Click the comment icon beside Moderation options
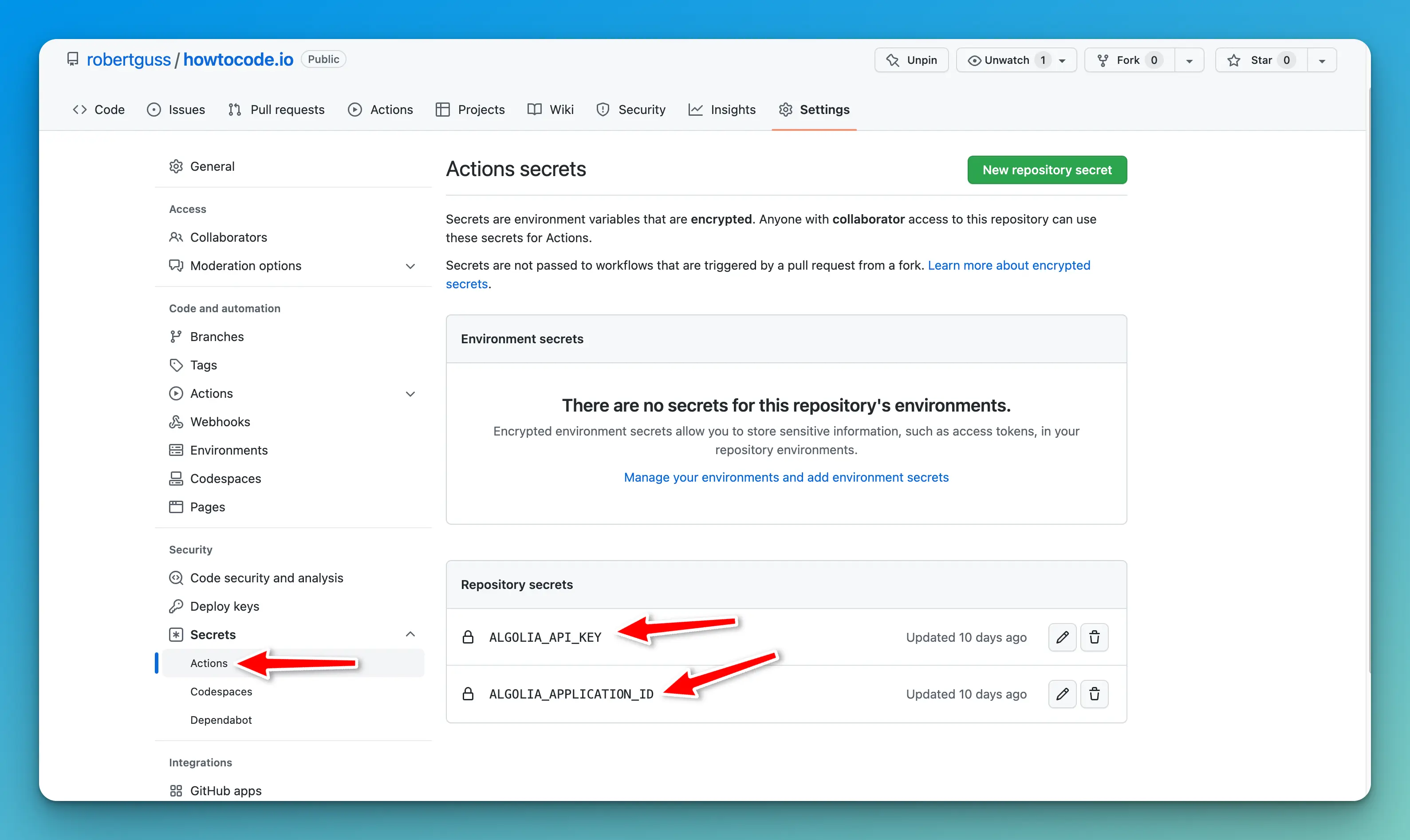The width and height of the screenshot is (1410, 840). [176, 266]
